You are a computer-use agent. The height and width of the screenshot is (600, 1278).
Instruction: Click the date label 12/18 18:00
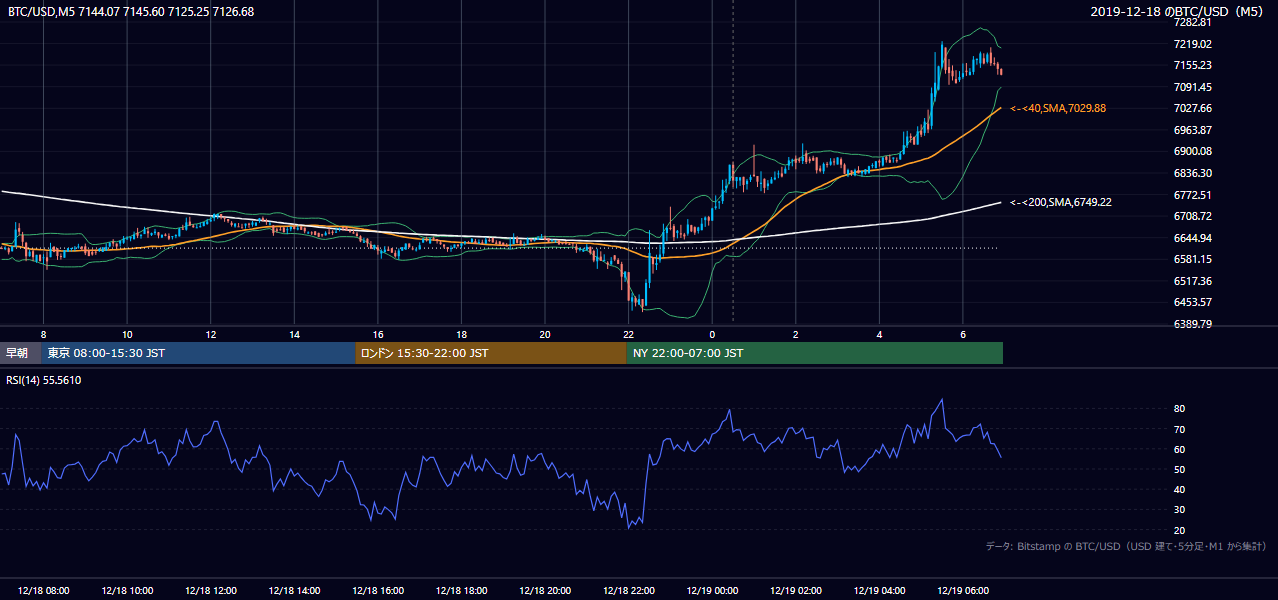click(461, 591)
